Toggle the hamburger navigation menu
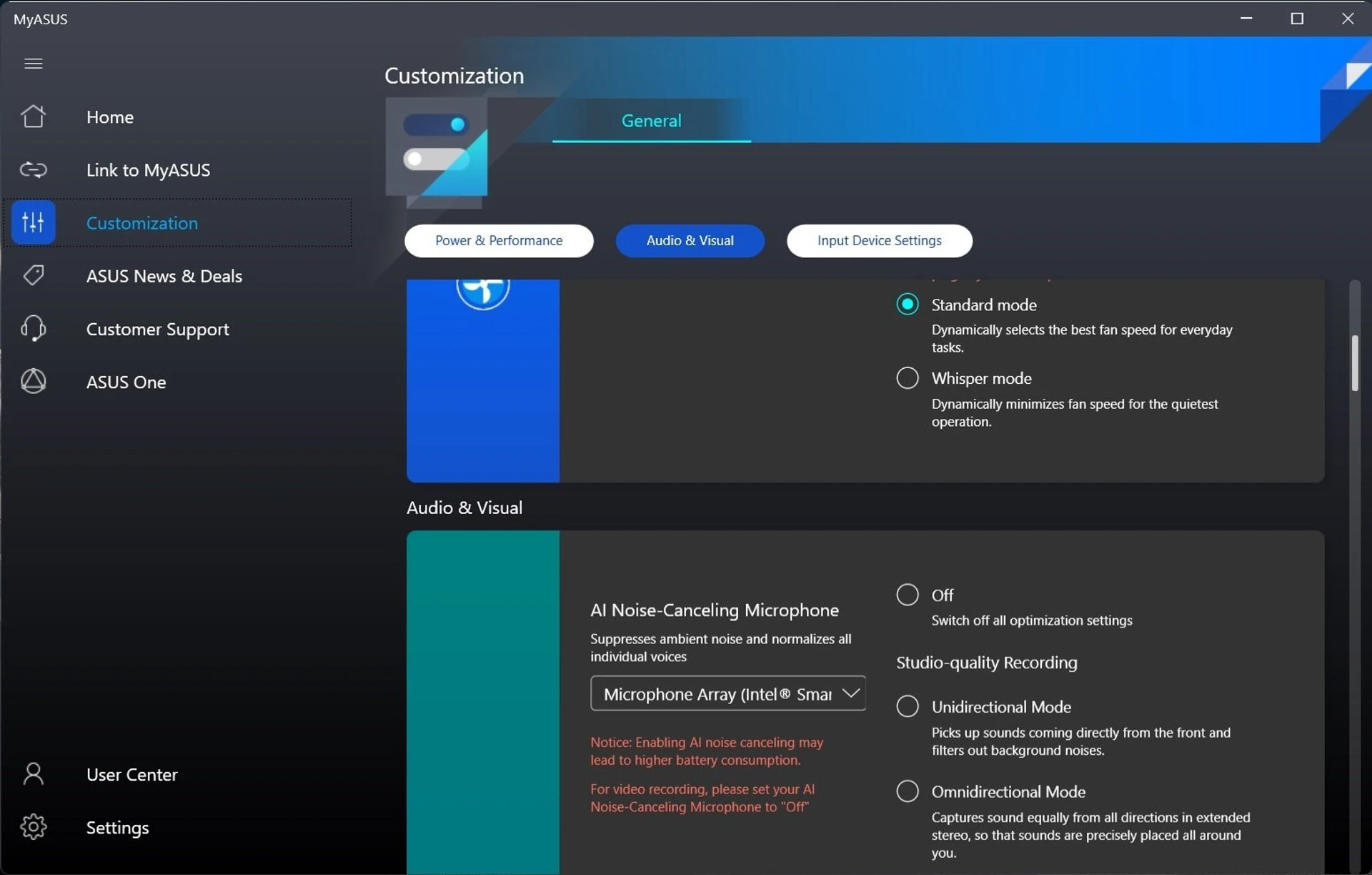The width and height of the screenshot is (1372, 875). pos(33,64)
